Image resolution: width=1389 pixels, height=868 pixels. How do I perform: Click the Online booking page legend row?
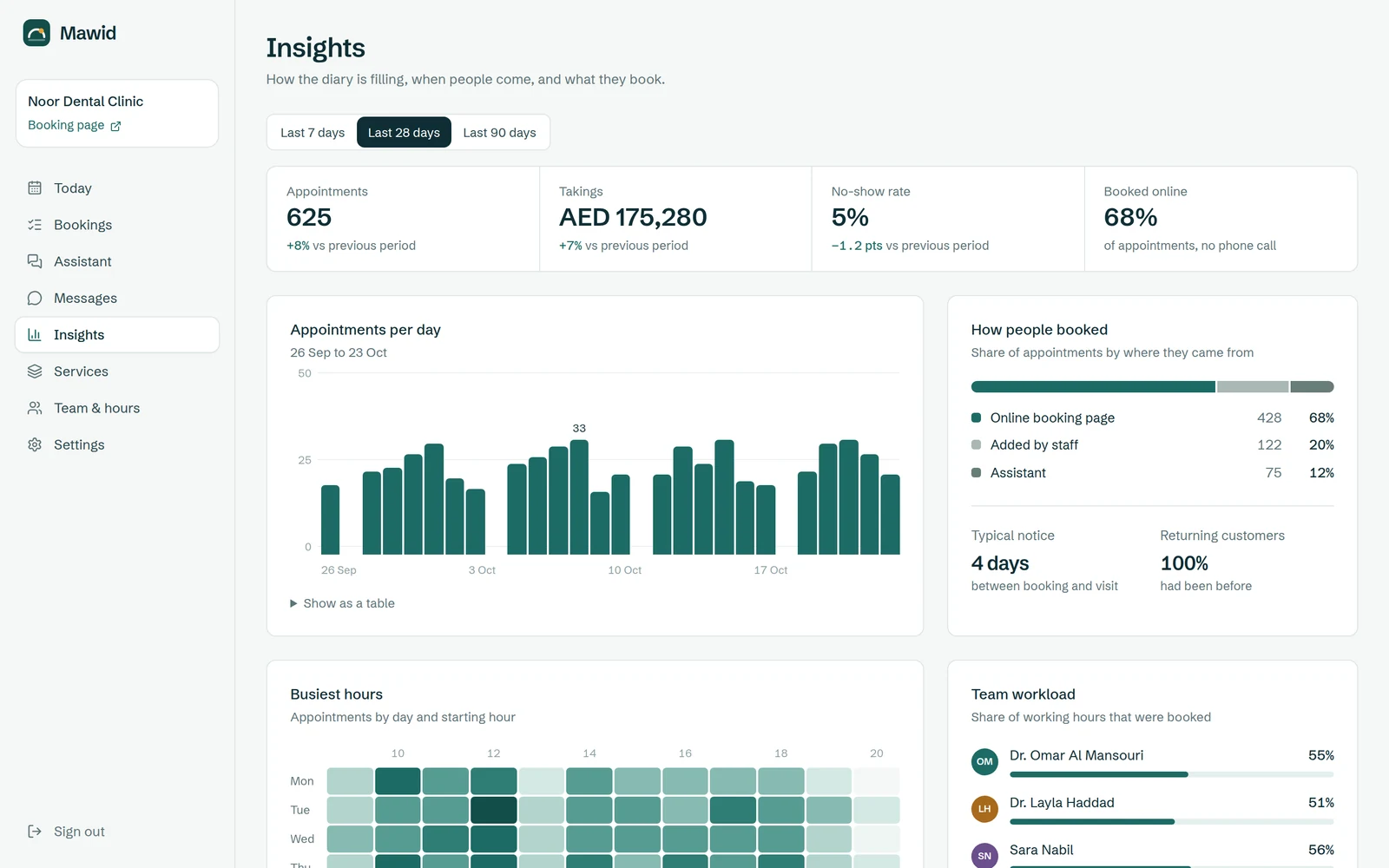coord(1152,418)
